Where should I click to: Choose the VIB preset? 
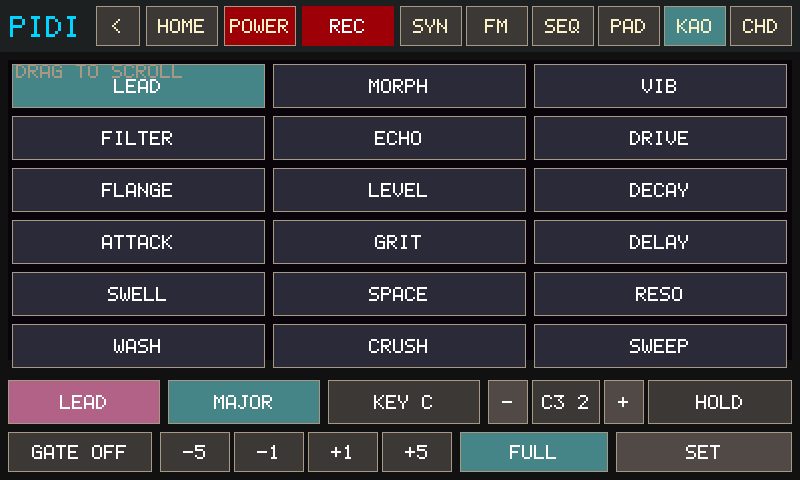click(660, 86)
